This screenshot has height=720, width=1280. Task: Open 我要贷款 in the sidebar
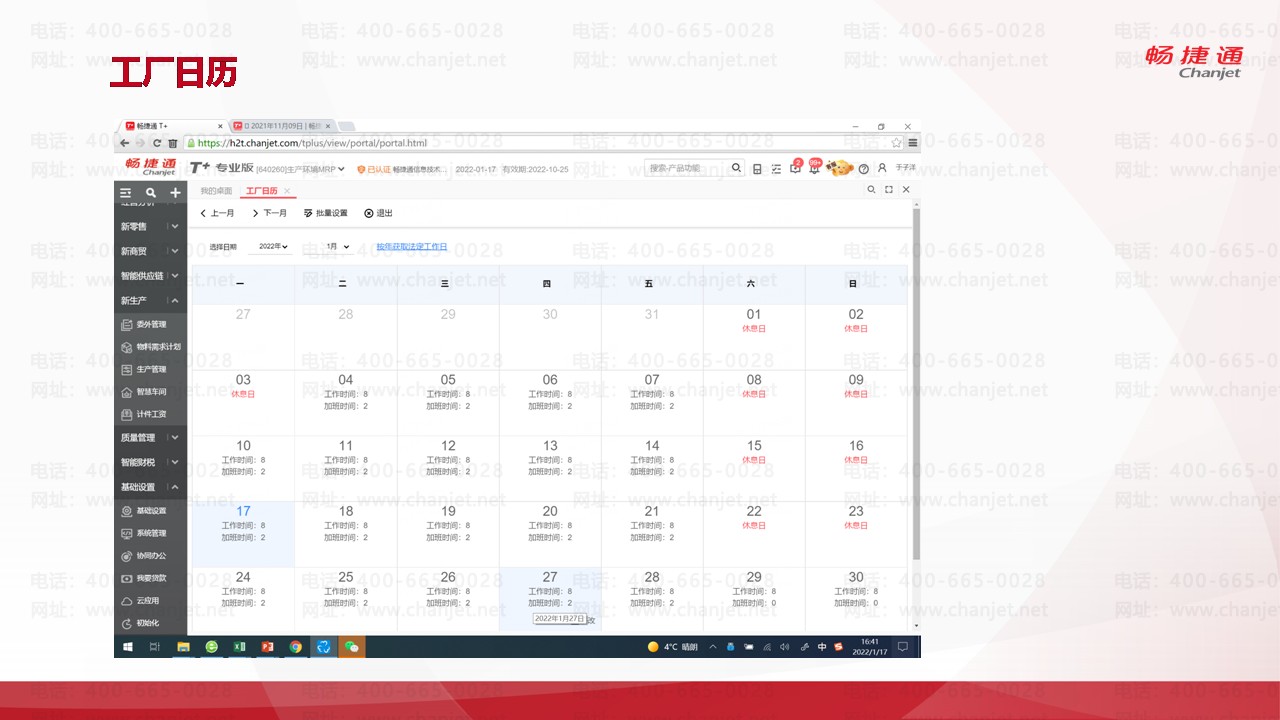coord(150,578)
